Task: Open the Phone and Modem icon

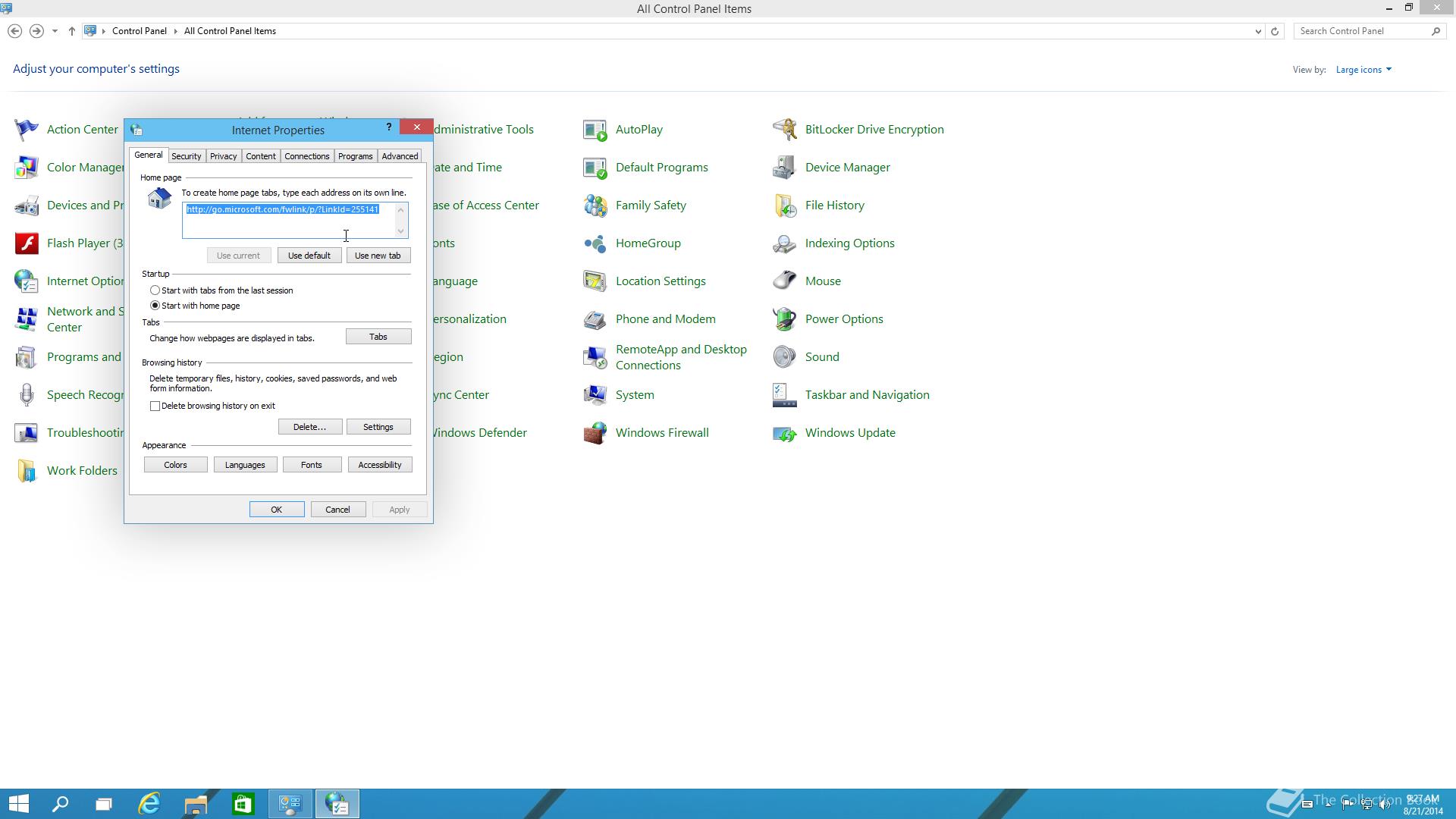Action: pos(595,319)
